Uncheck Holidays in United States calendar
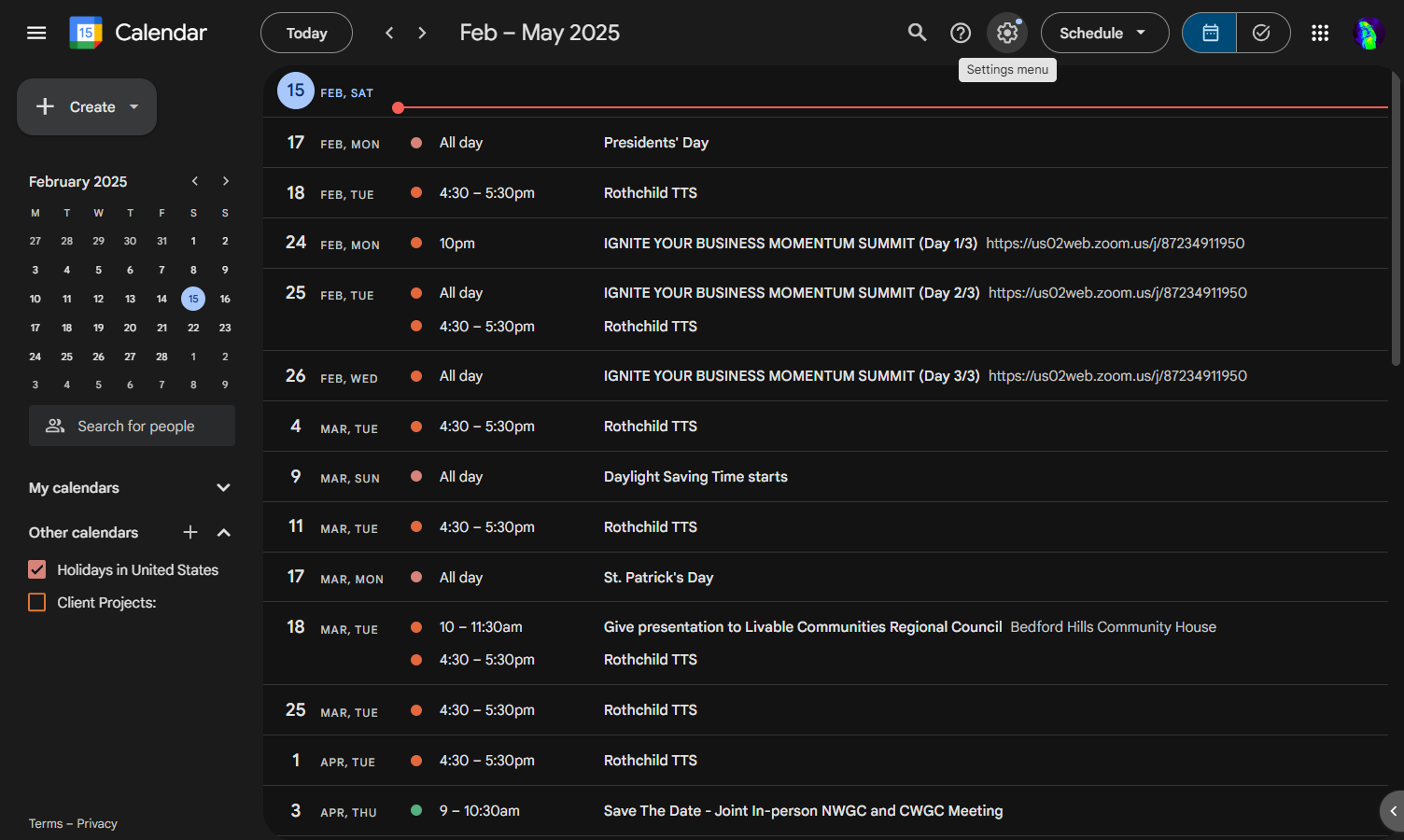 click(x=37, y=569)
